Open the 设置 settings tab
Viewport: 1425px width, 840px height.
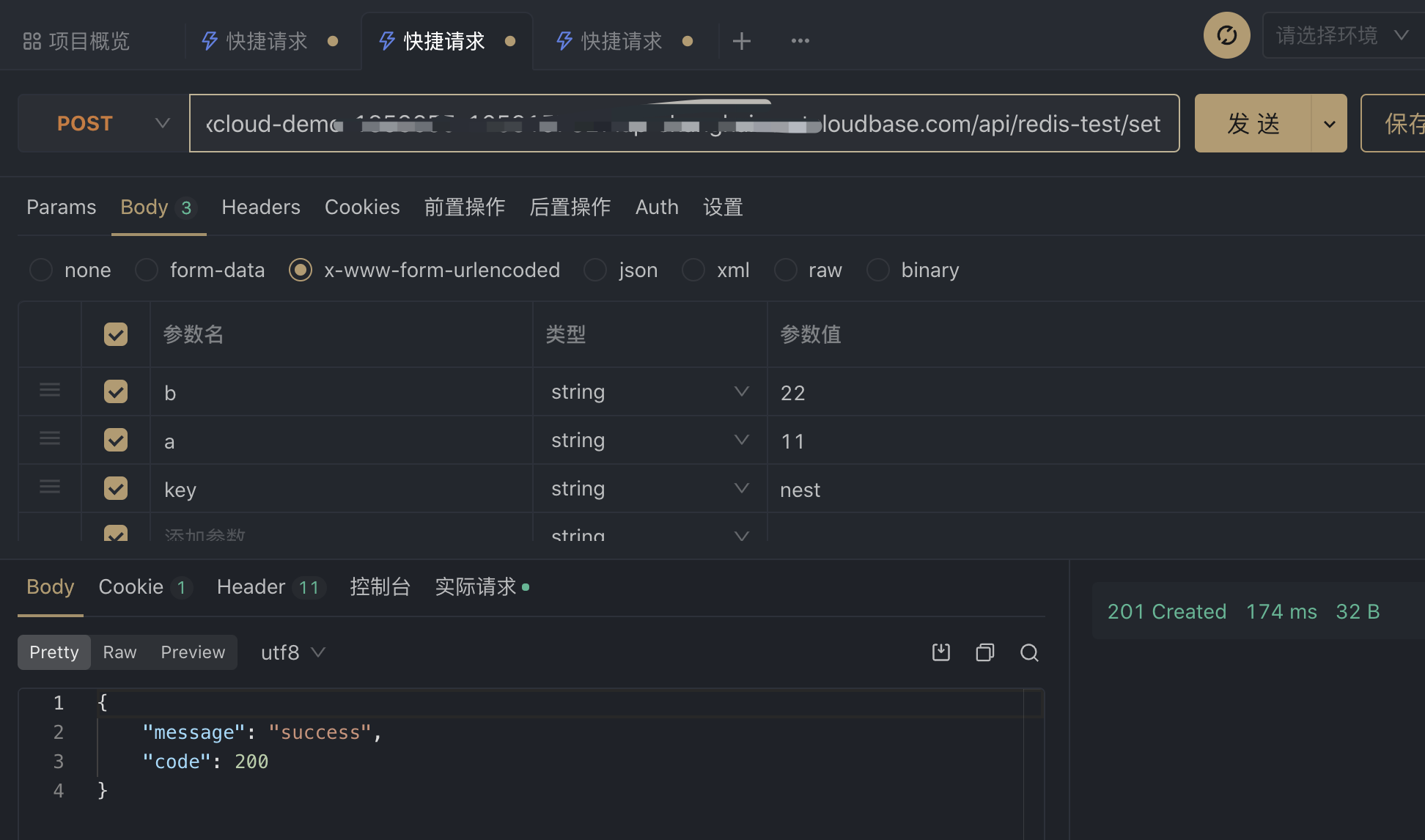[x=723, y=207]
